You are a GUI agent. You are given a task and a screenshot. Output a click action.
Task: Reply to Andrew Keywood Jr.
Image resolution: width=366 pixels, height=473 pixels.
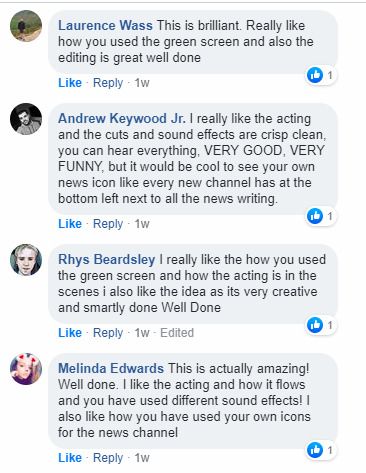point(108,224)
